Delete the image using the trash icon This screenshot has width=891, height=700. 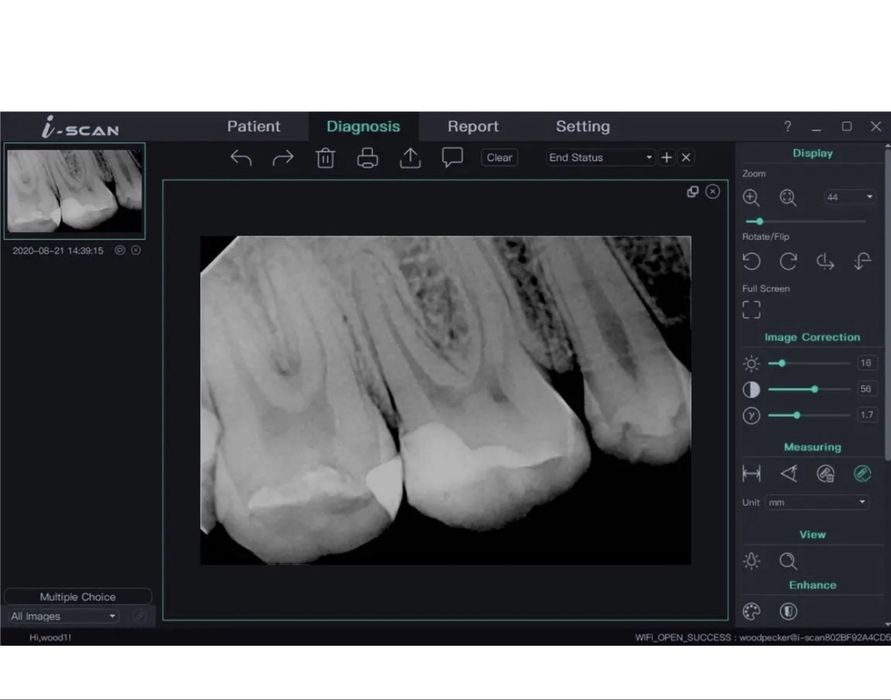[x=325, y=158]
